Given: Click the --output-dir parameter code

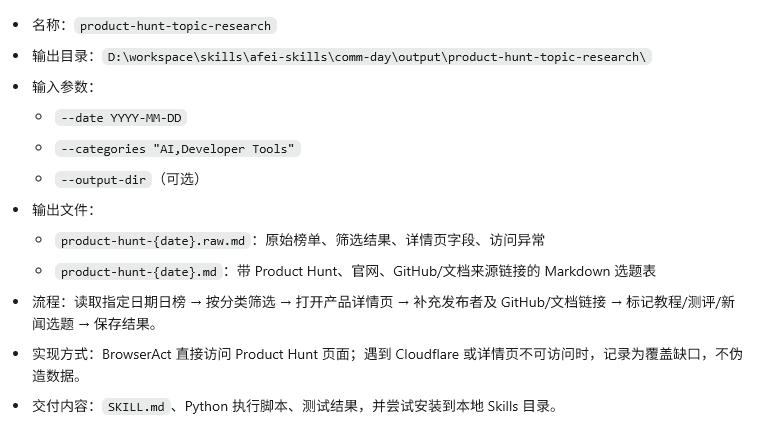Looking at the screenshot, I should coord(103,180).
